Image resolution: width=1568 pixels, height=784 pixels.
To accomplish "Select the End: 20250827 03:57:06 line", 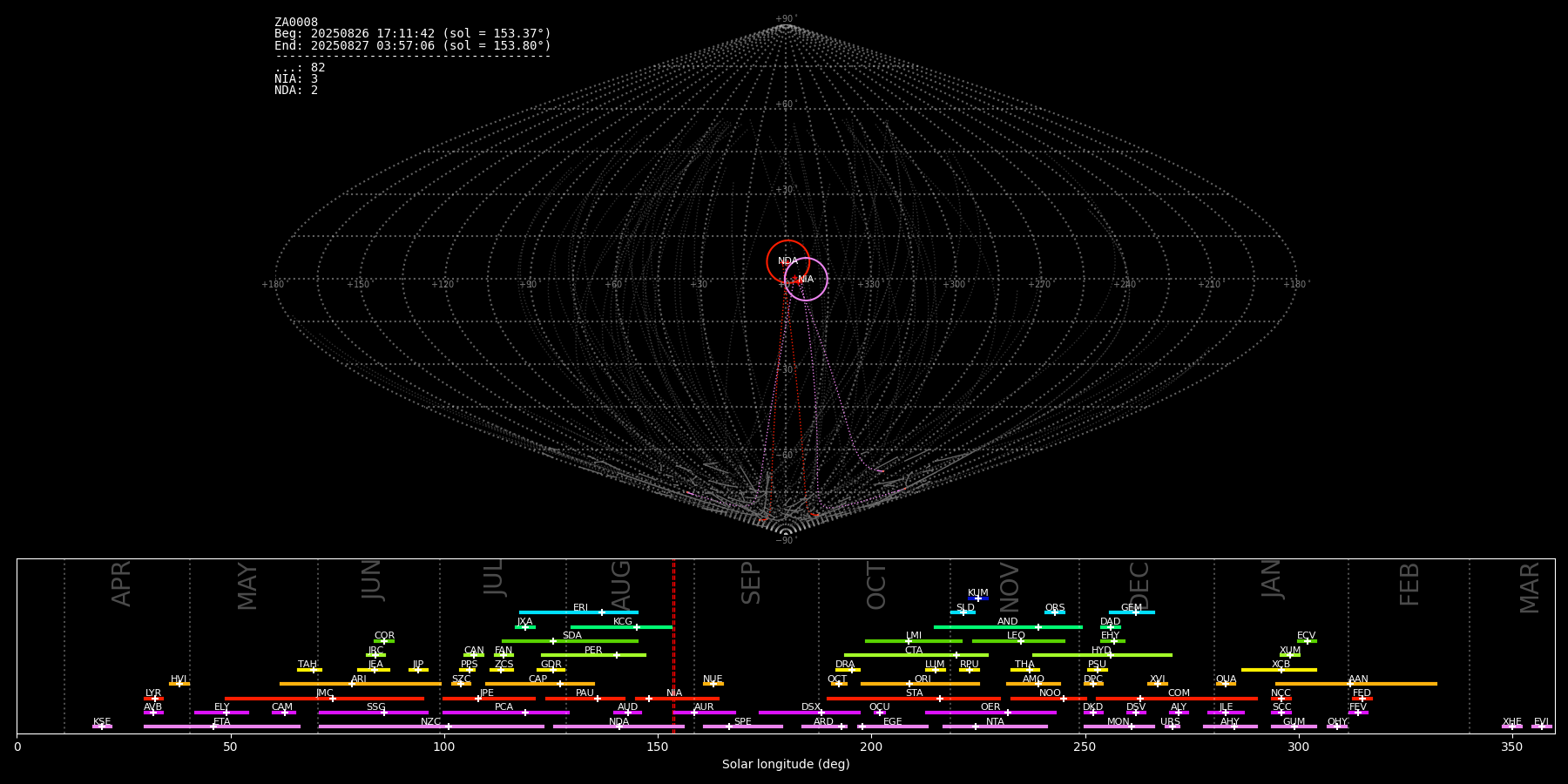I will pyautogui.click(x=413, y=45).
